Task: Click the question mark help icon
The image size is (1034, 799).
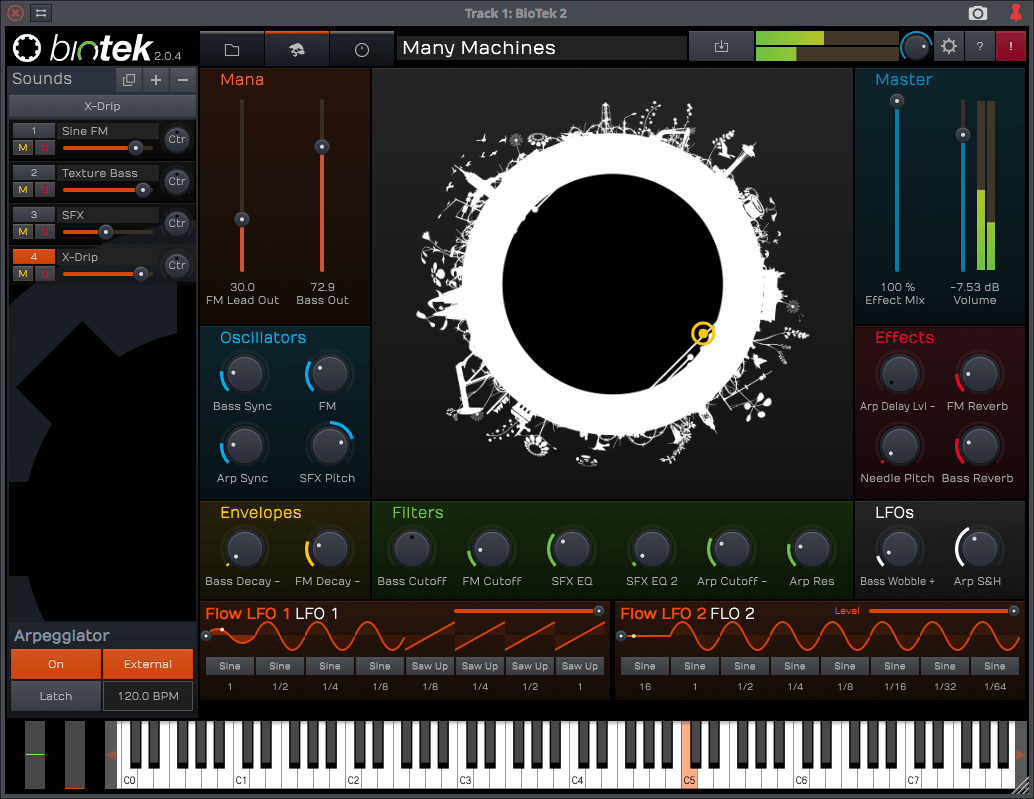Action: point(980,47)
